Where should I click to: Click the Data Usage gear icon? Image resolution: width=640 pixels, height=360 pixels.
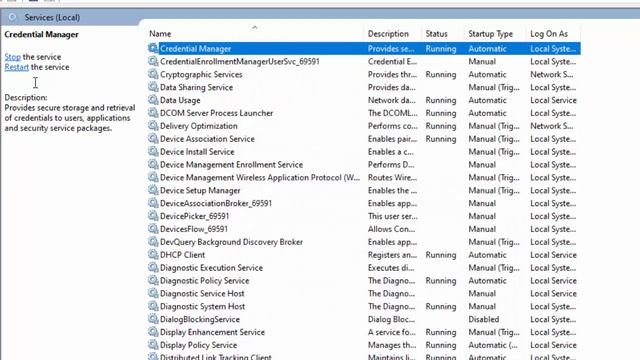coord(153,100)
